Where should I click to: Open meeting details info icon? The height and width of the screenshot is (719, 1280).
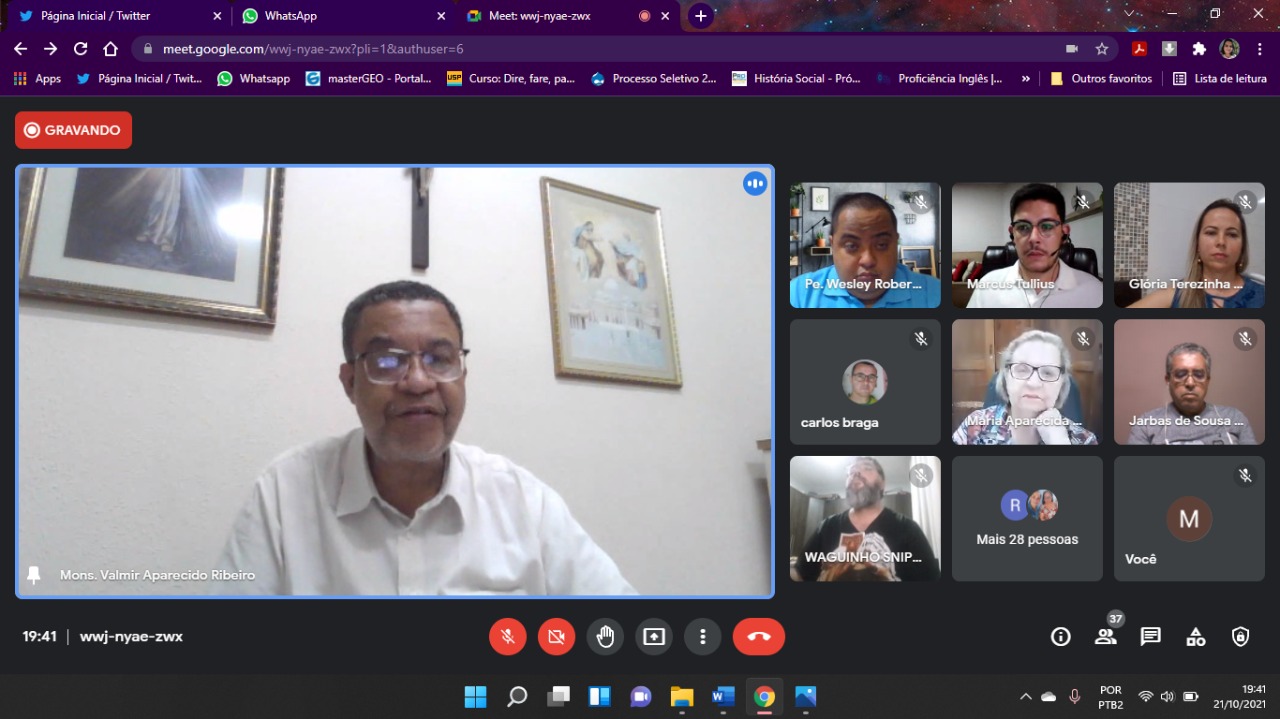tap(1061, 637)
